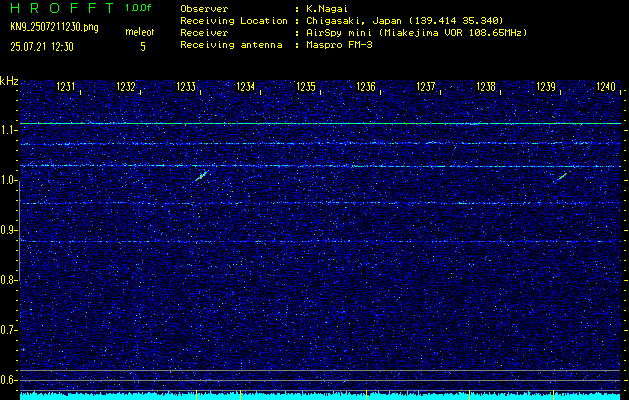Viewport: 629px width, 400px height.
Task: Click the 1234 time tick label
Action: (x=246, y=87)
